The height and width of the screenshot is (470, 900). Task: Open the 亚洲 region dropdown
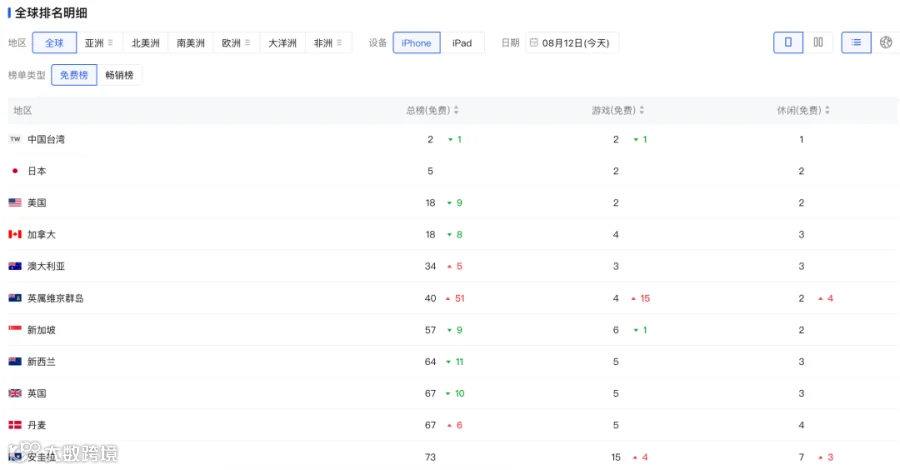(99, 43)
